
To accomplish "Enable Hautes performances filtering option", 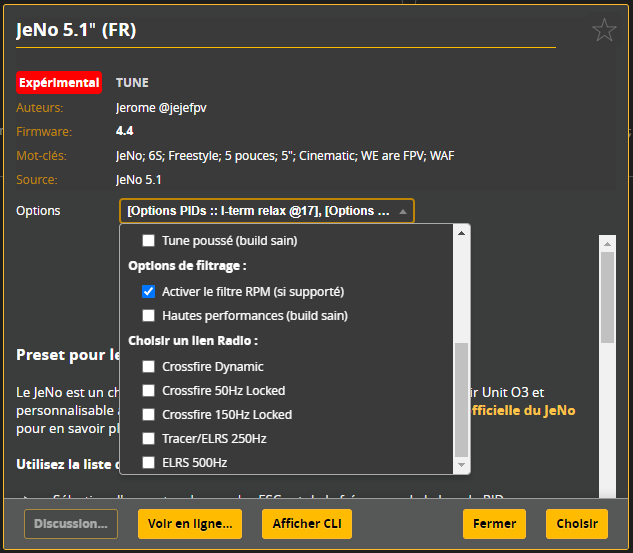I will click(x=149, y=316).
